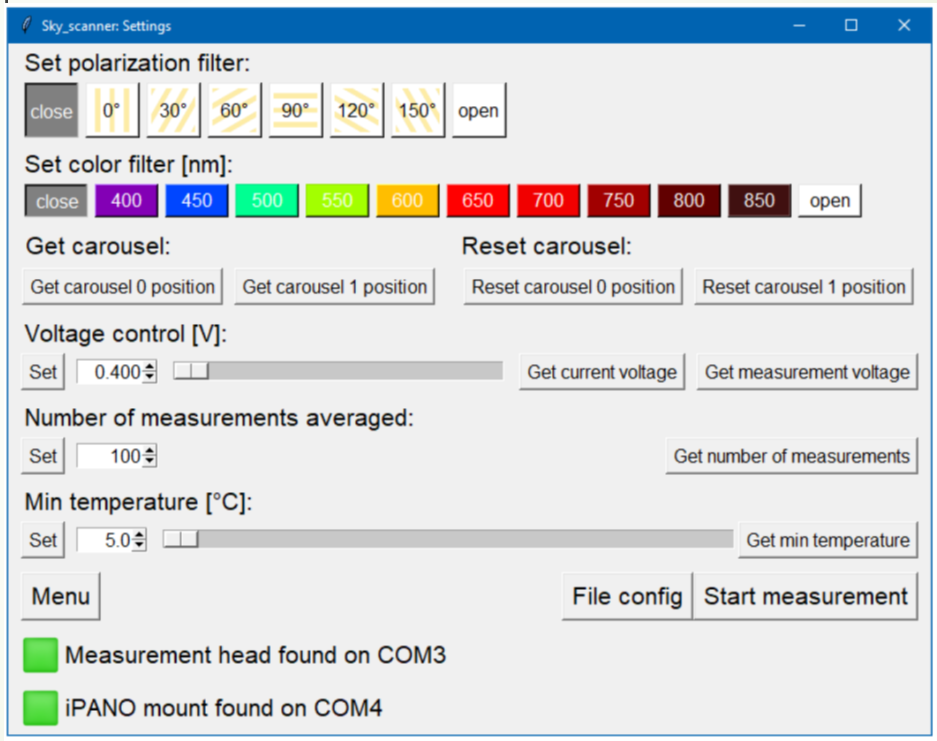The width and height of the screenshot is (937, 741).
Task: Open the Menu button
Action: pyautogui.click(x=61, y=597)
